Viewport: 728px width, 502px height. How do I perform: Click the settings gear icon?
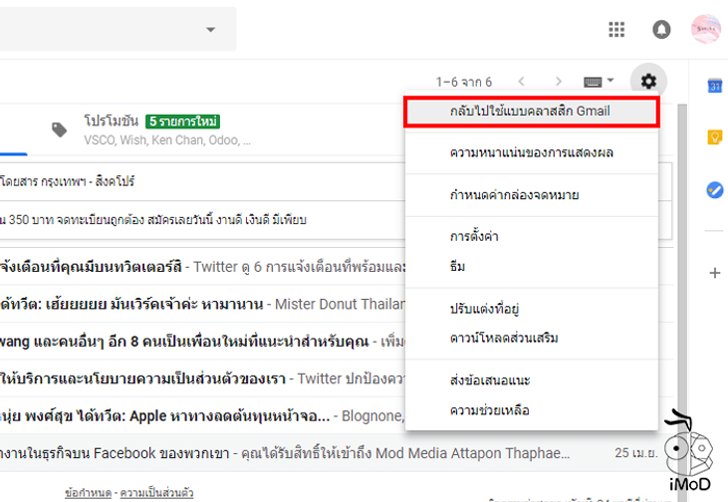click(x=648, y=81)
